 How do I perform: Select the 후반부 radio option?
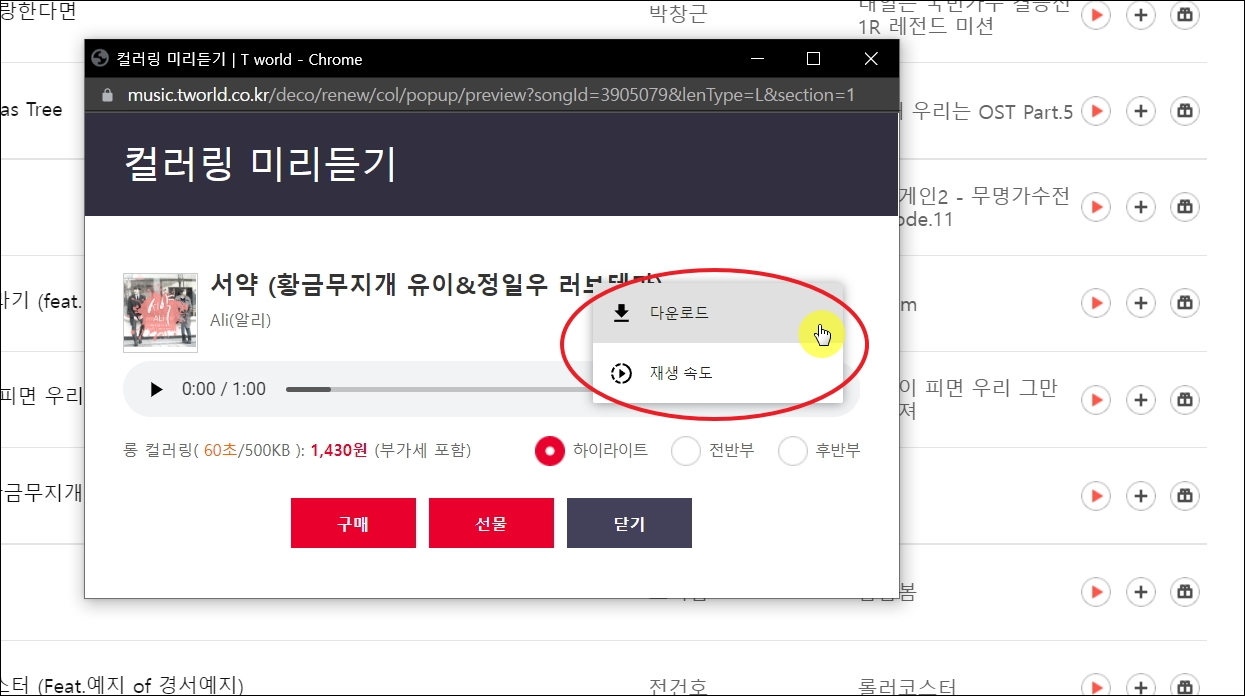tap(792, 451)
